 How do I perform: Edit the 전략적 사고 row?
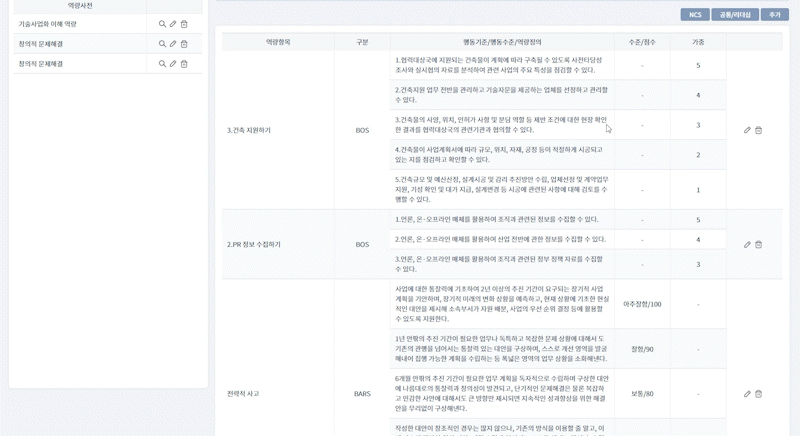(x=747, y=394)
